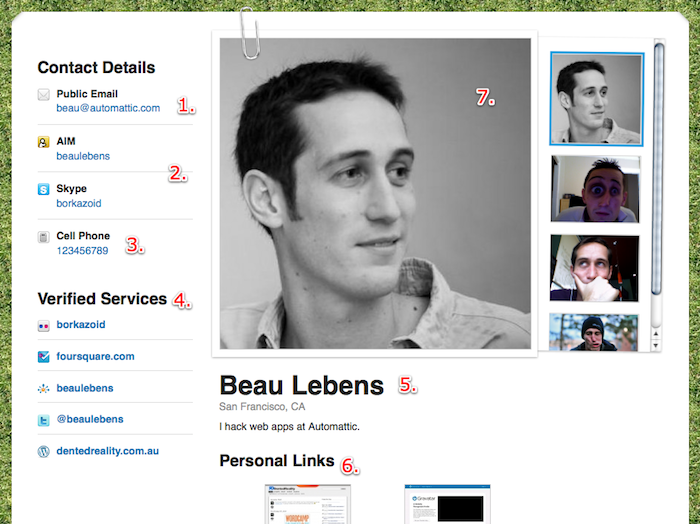The width and height of the screenshot is (700, 524).
Task: Click the scroll up arrow in photo gallery
Action: (658, 334)
